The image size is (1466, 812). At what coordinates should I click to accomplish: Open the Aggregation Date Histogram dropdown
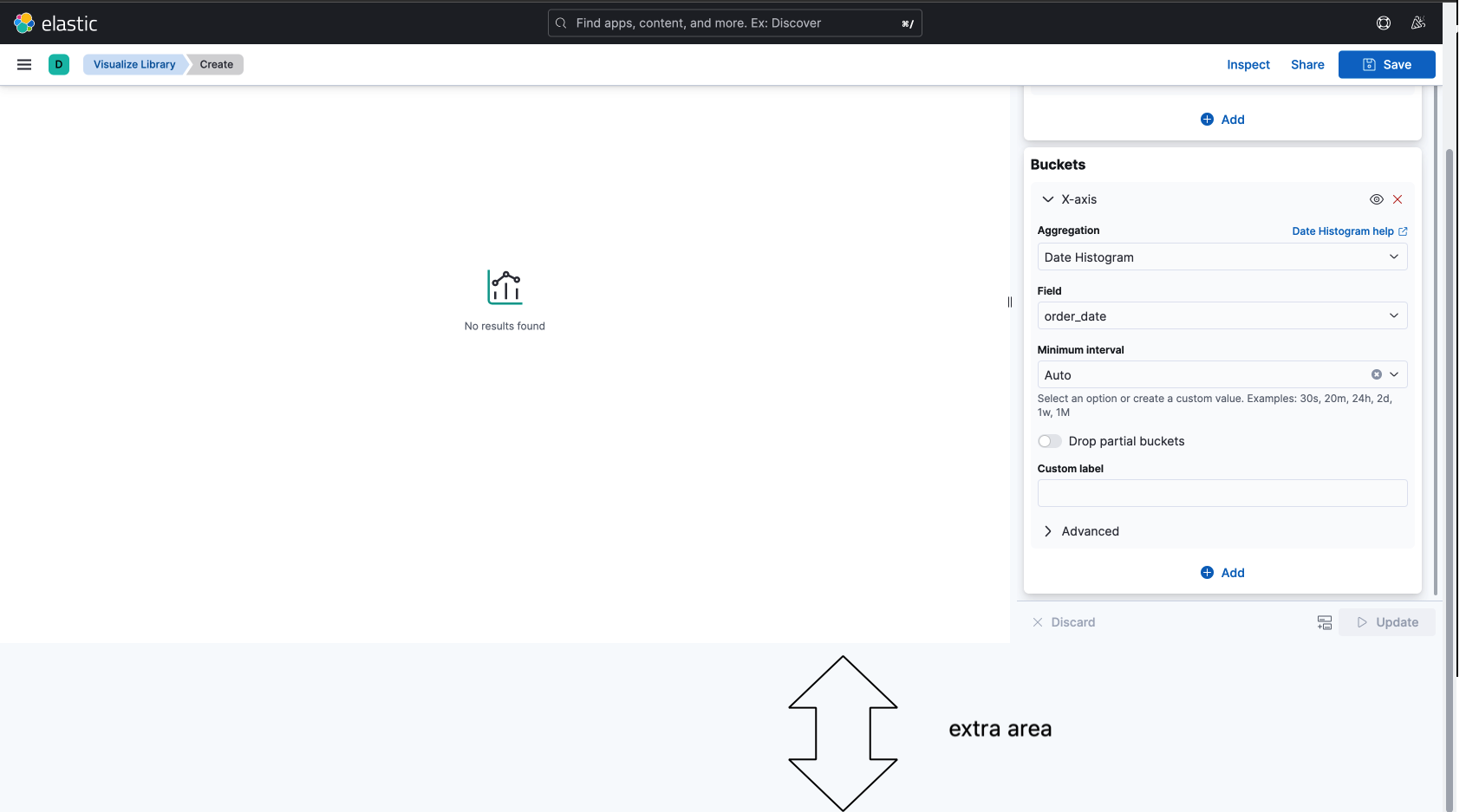[1222, 257]
